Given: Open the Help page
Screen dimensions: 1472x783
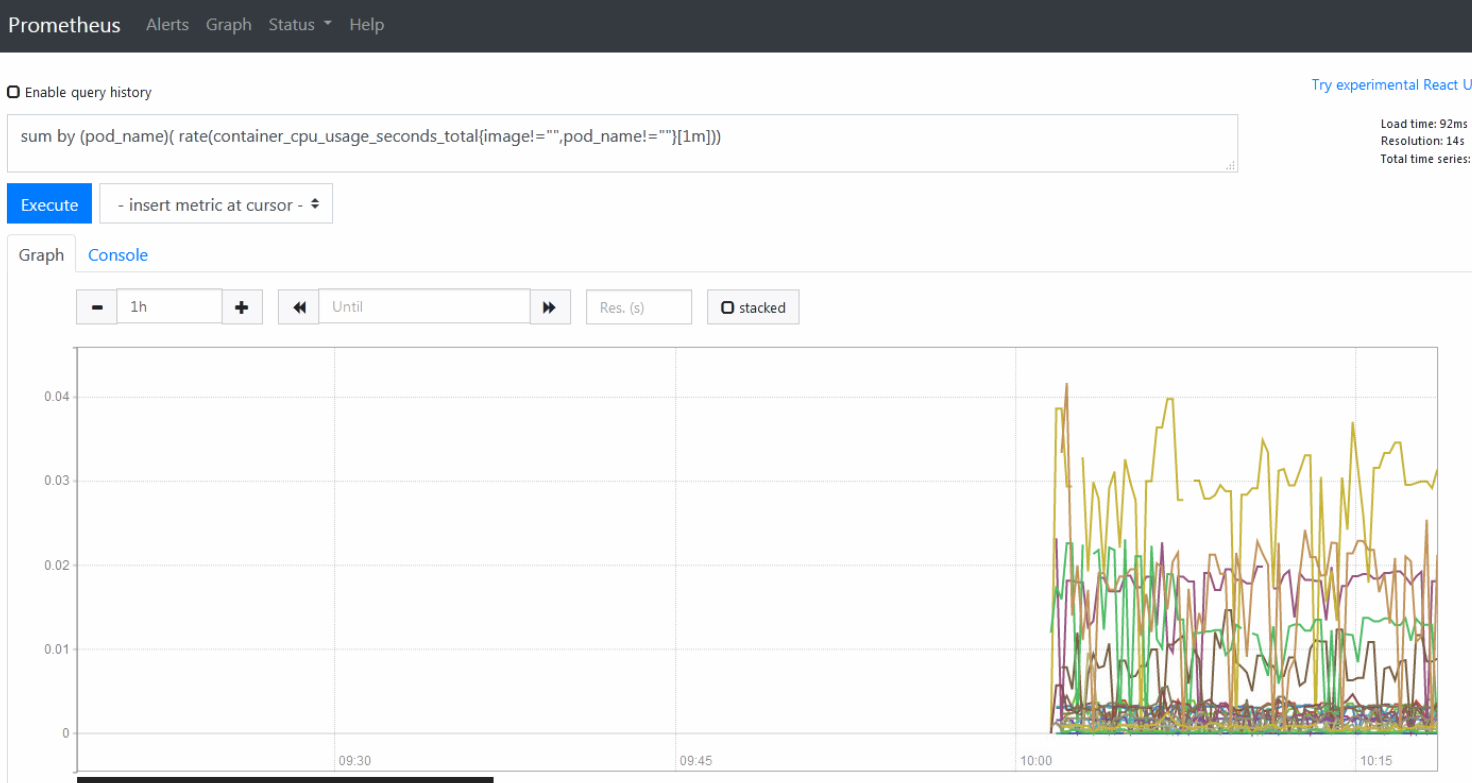Looking at the screenshot, I should pyautogui.click(x=367, y=25).
